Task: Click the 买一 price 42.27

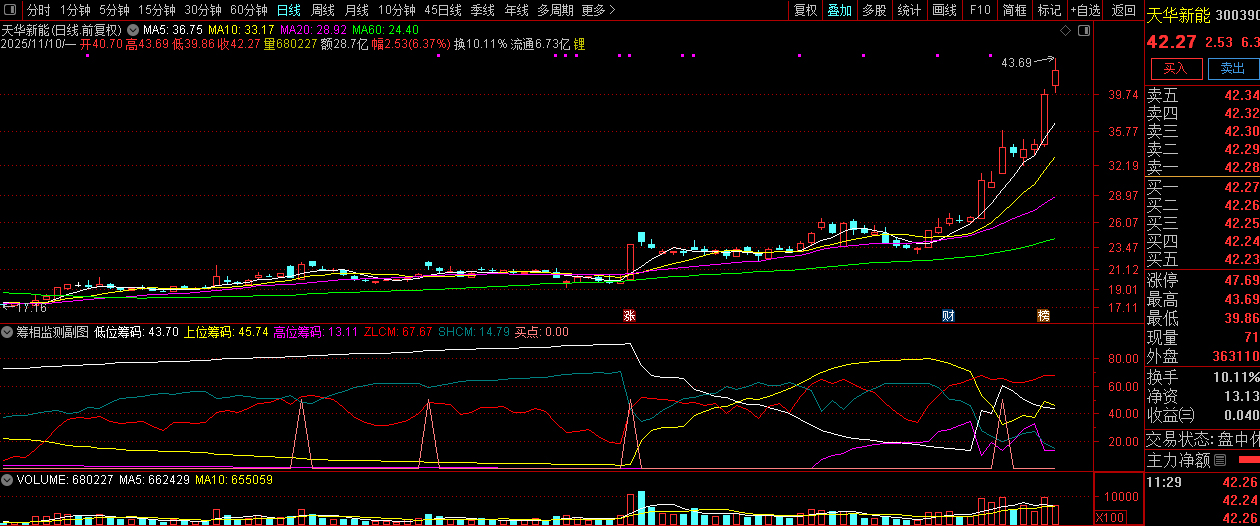Action: (x=1241, y=187)
